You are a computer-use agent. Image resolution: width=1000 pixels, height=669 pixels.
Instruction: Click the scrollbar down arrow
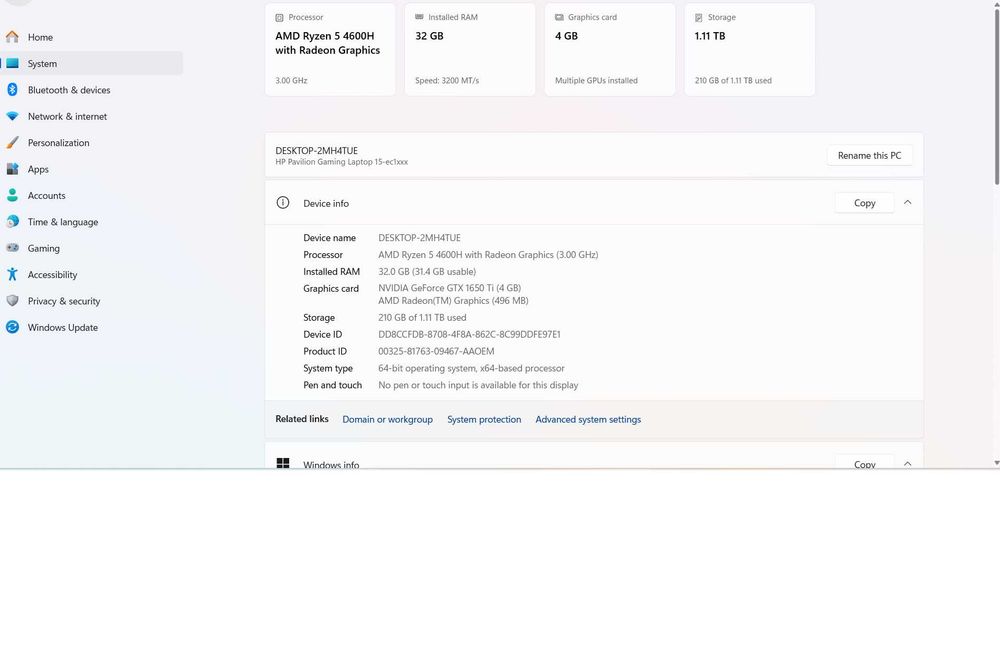(x=996, y=462)
